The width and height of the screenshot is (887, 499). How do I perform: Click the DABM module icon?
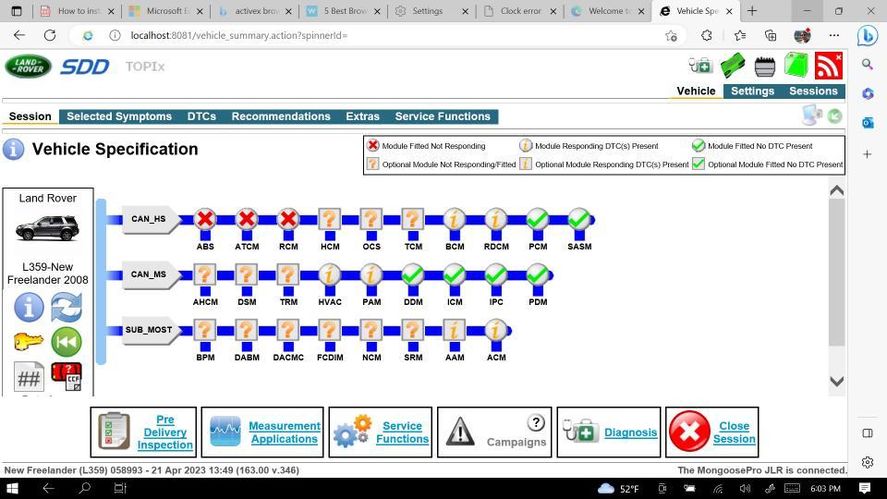coord(247,330)
